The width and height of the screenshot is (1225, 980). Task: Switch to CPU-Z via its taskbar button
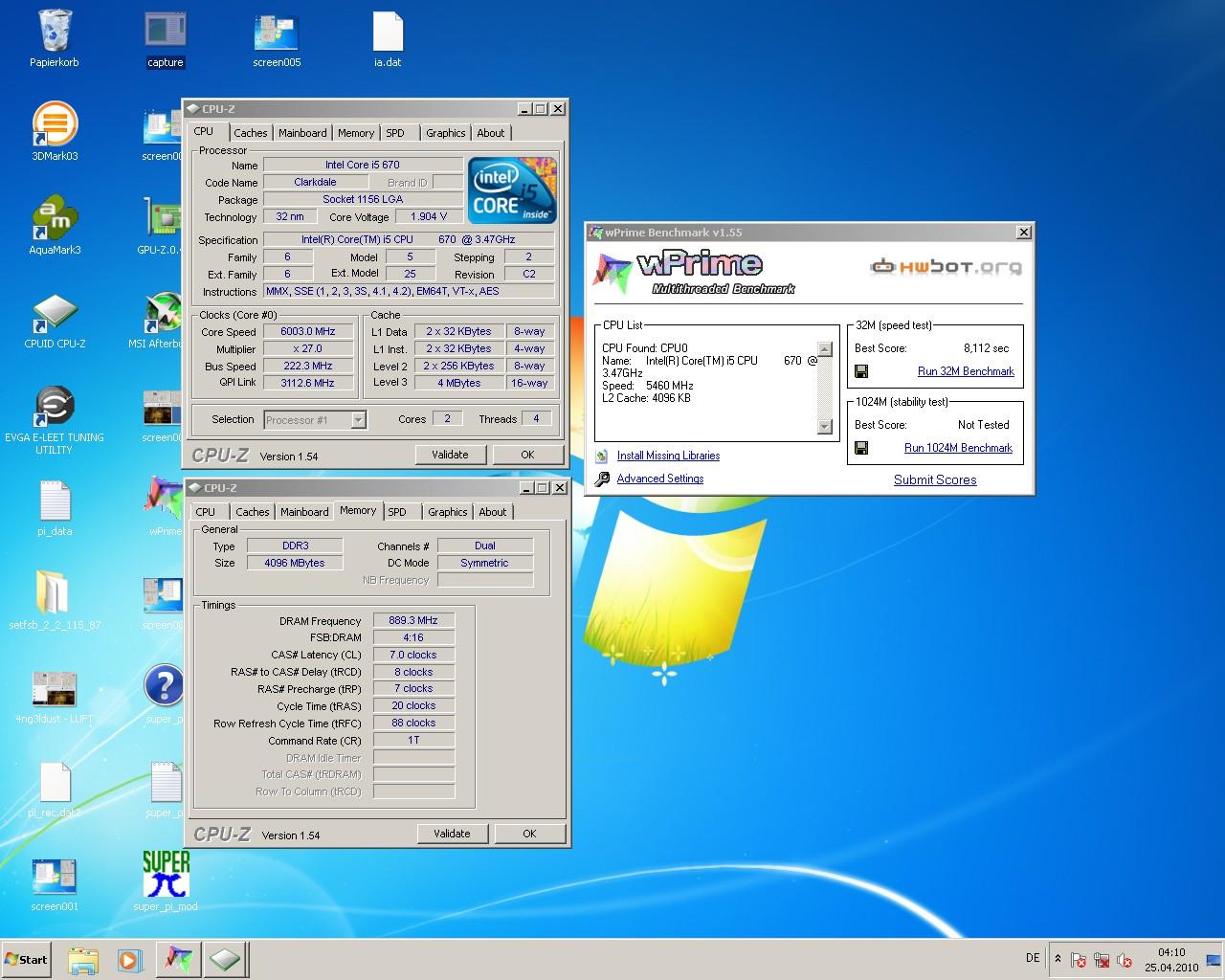(x=225, y=959)
